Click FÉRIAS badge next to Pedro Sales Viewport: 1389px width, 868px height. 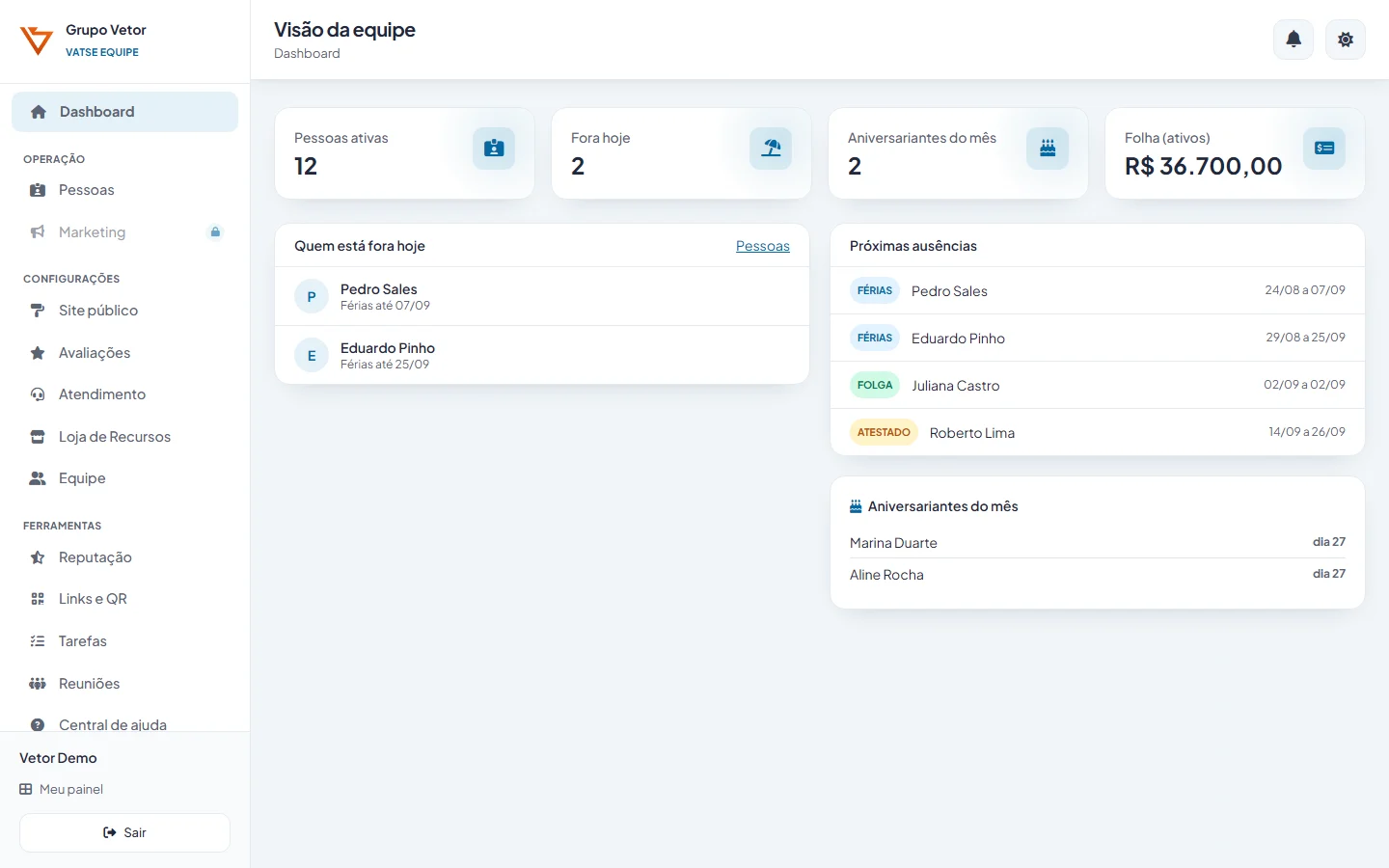875,290
